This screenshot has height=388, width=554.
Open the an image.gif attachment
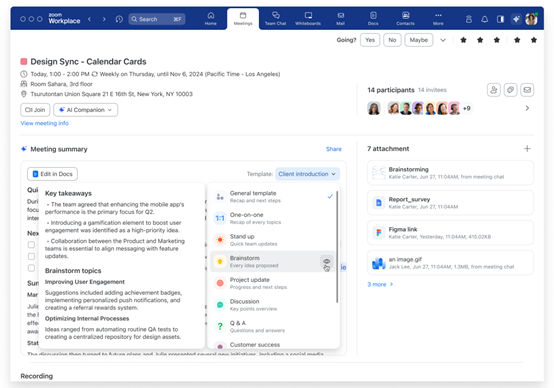(x=450, y=263)
